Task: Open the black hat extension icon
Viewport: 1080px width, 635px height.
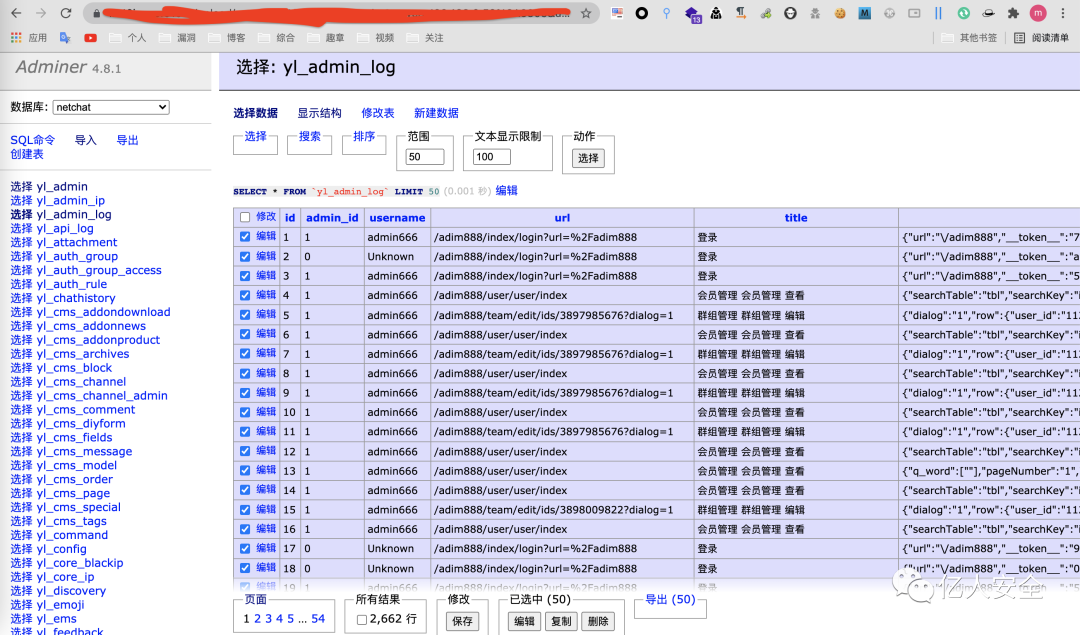Action: (988, 13)
